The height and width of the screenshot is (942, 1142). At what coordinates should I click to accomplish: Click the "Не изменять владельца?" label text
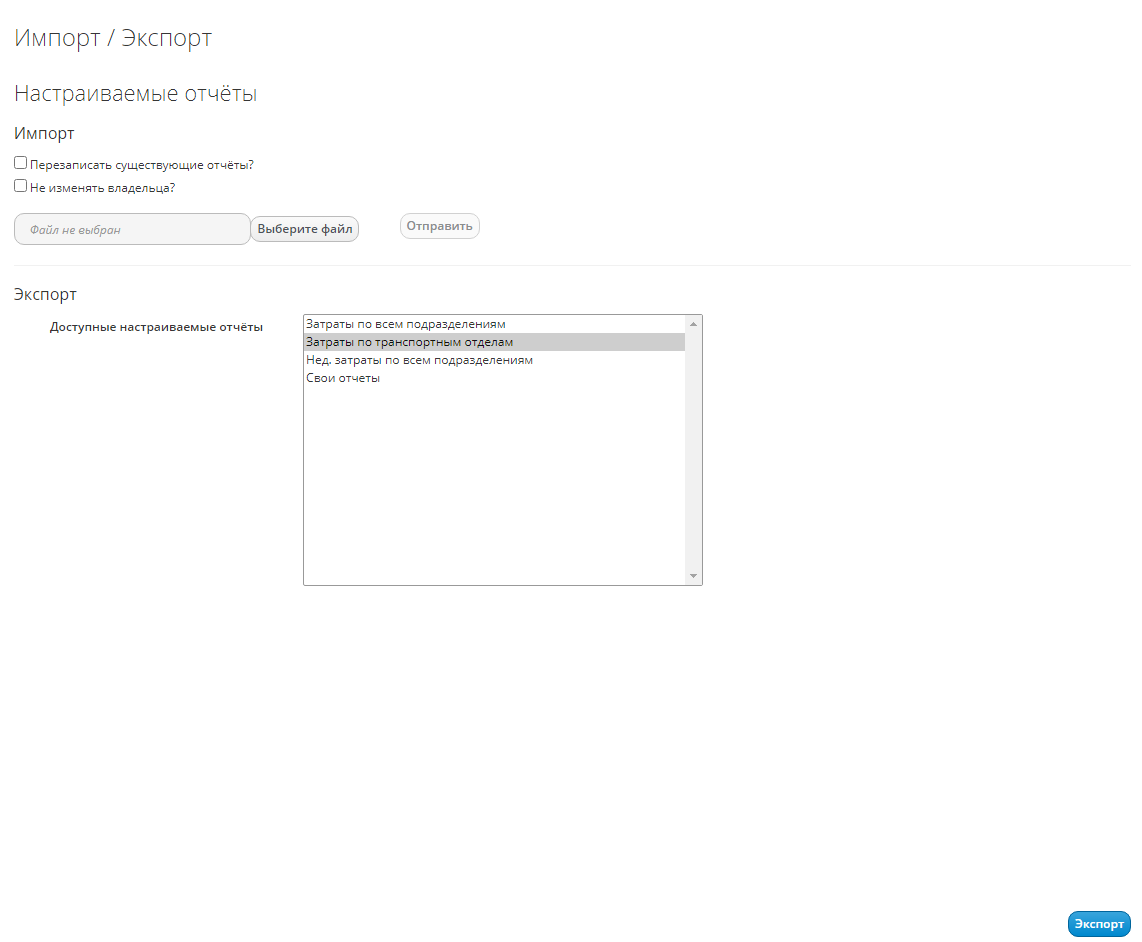(x=103, y=187)
